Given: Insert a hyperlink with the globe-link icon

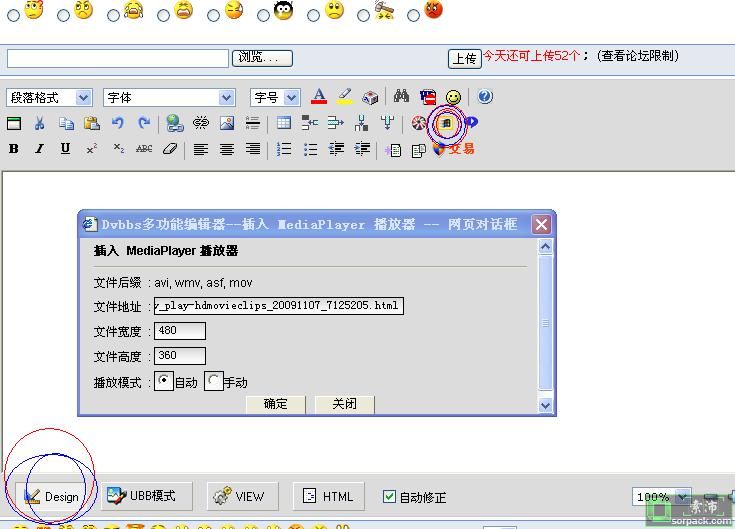Looking at the screenshot, I should (174, 123).
